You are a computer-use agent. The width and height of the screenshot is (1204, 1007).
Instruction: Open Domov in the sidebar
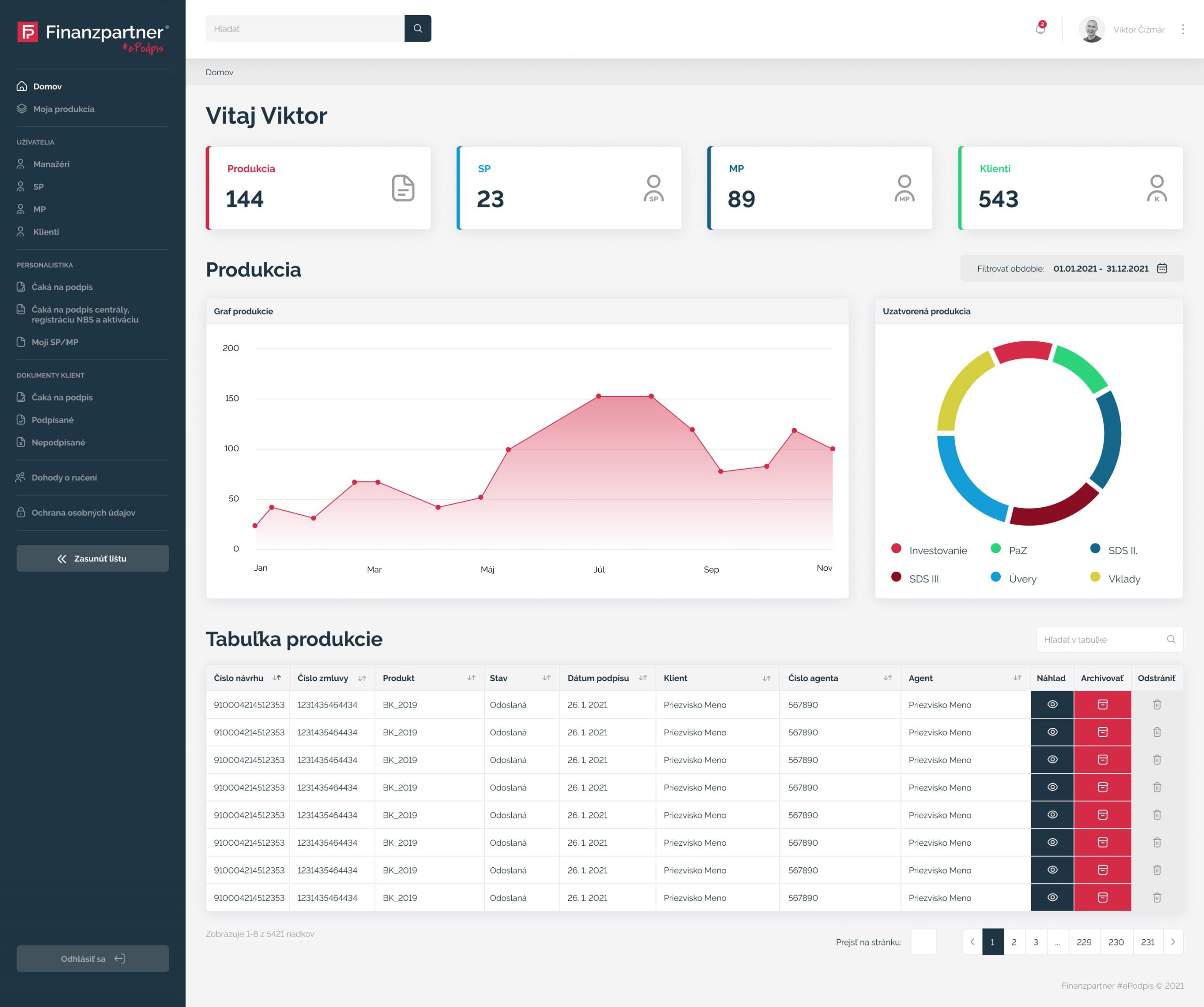pyautogui.click(x=39, y=87)
